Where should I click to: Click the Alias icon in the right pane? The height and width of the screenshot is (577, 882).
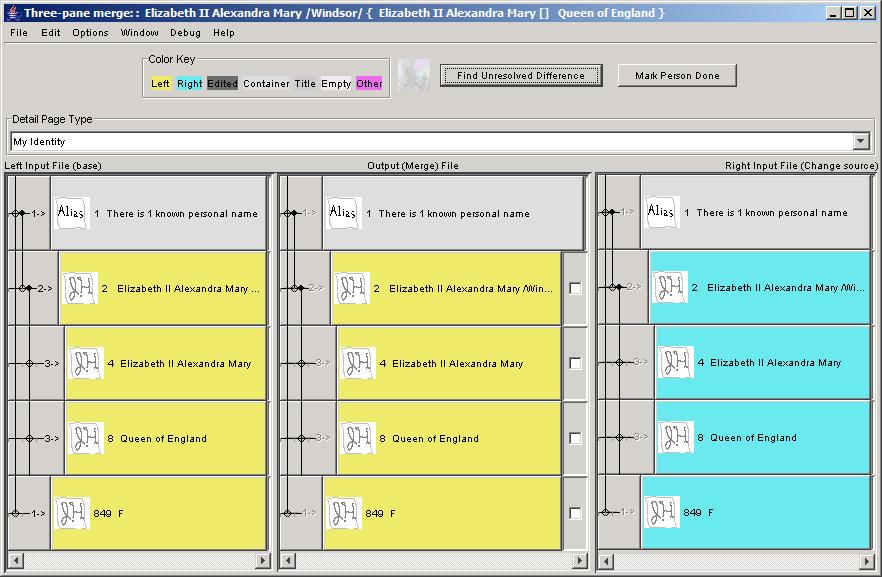coord(662,212)
